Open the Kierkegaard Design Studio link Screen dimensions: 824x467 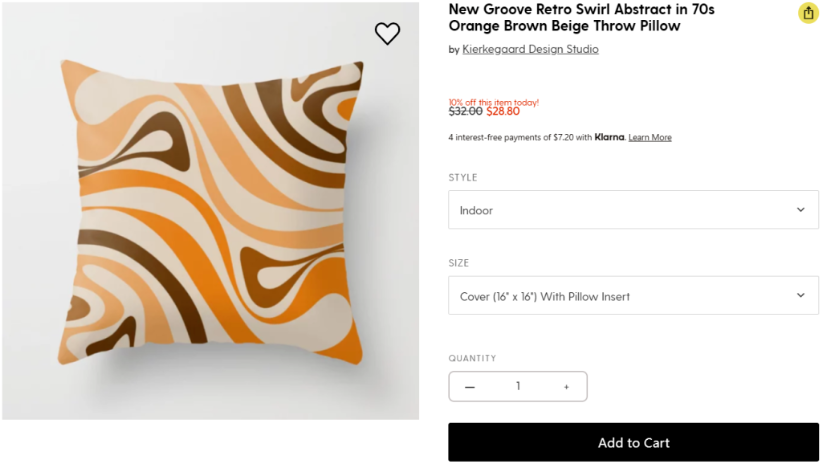point(530,49)
